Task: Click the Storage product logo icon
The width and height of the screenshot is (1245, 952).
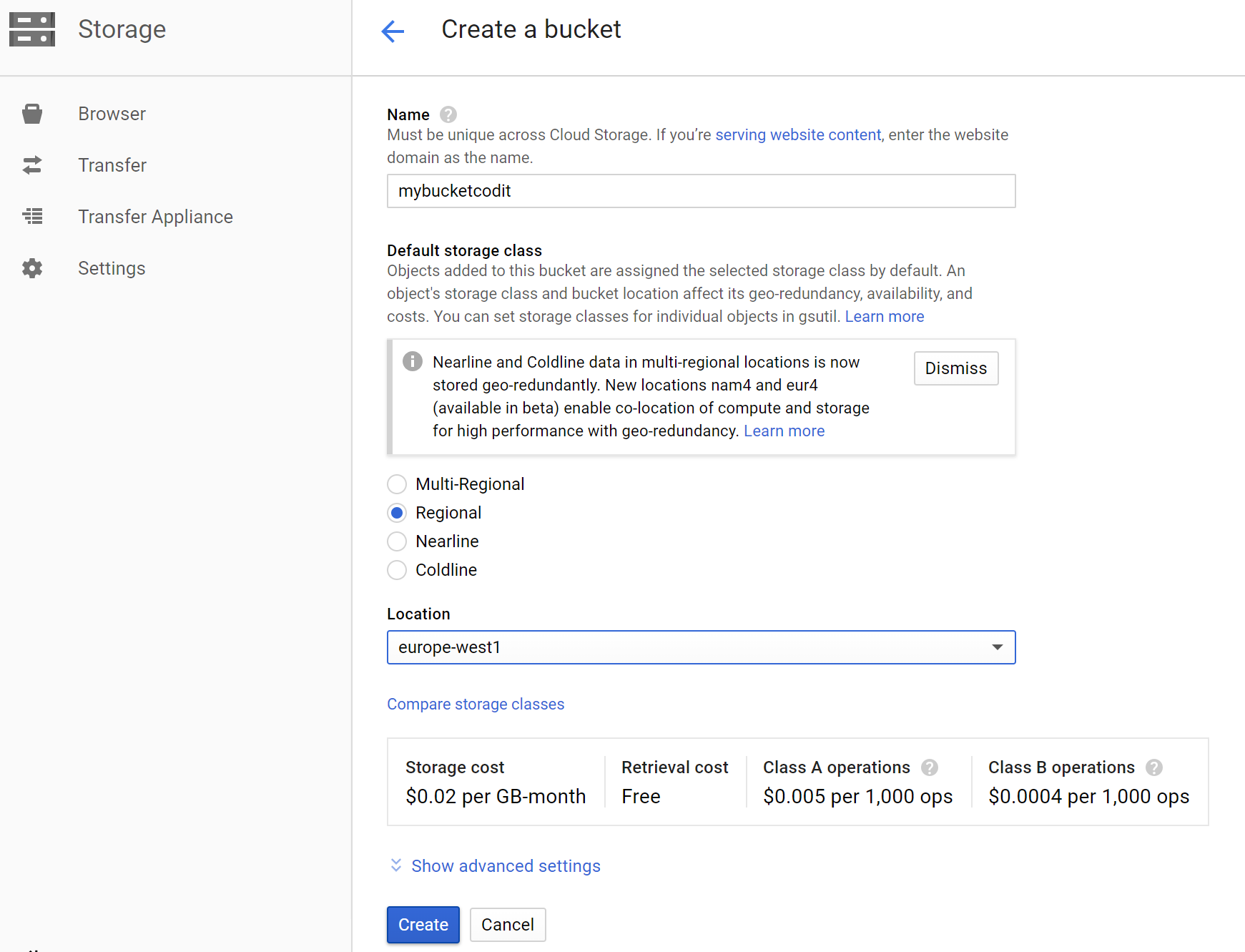Action: pyautogui.click(x=32, y=29)
